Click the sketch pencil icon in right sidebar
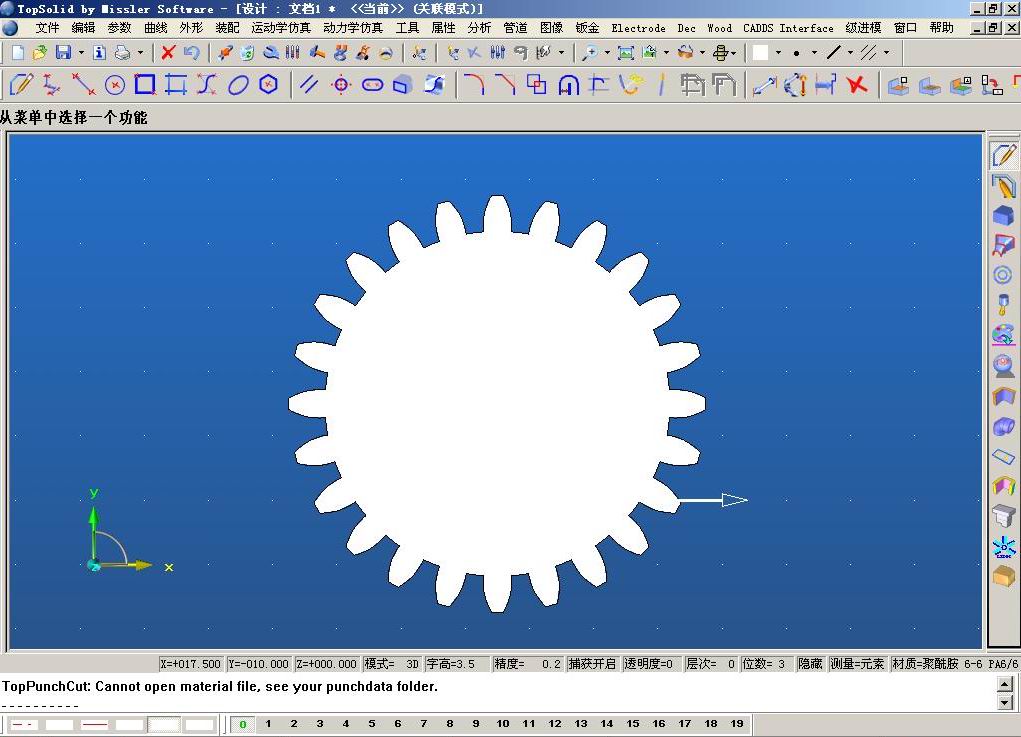The width and height of the screenshot is (1021, 737). (1003, 155)
